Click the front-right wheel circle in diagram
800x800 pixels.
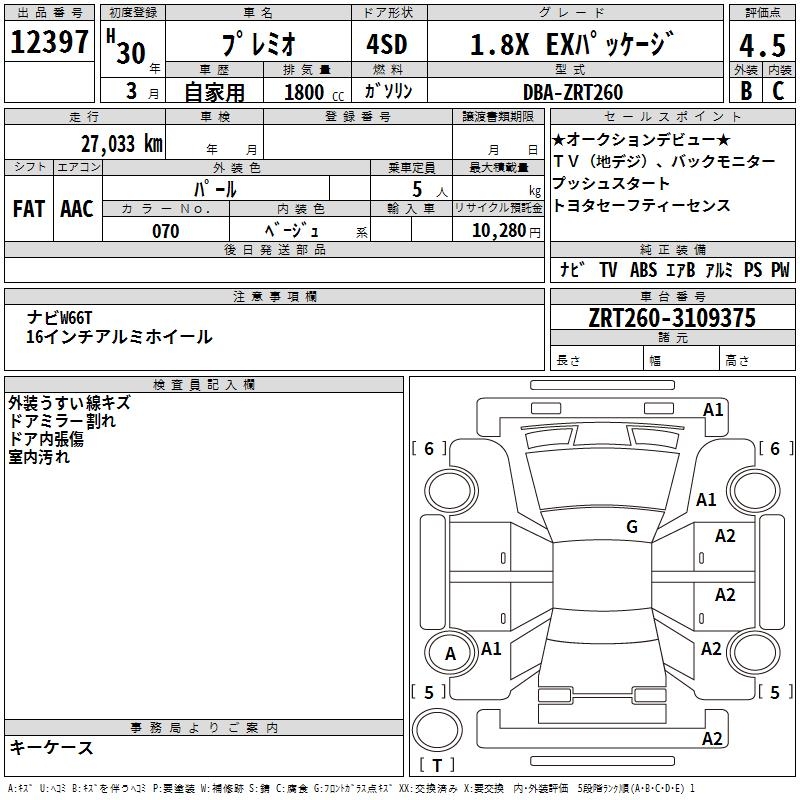[754, 491]
